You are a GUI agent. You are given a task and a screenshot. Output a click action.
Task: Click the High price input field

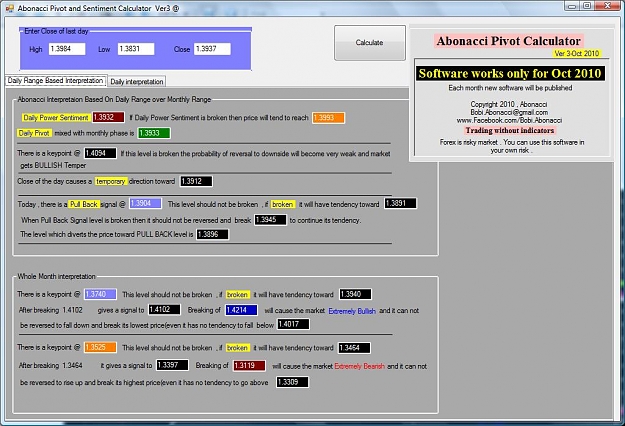(x=67, y=49)
